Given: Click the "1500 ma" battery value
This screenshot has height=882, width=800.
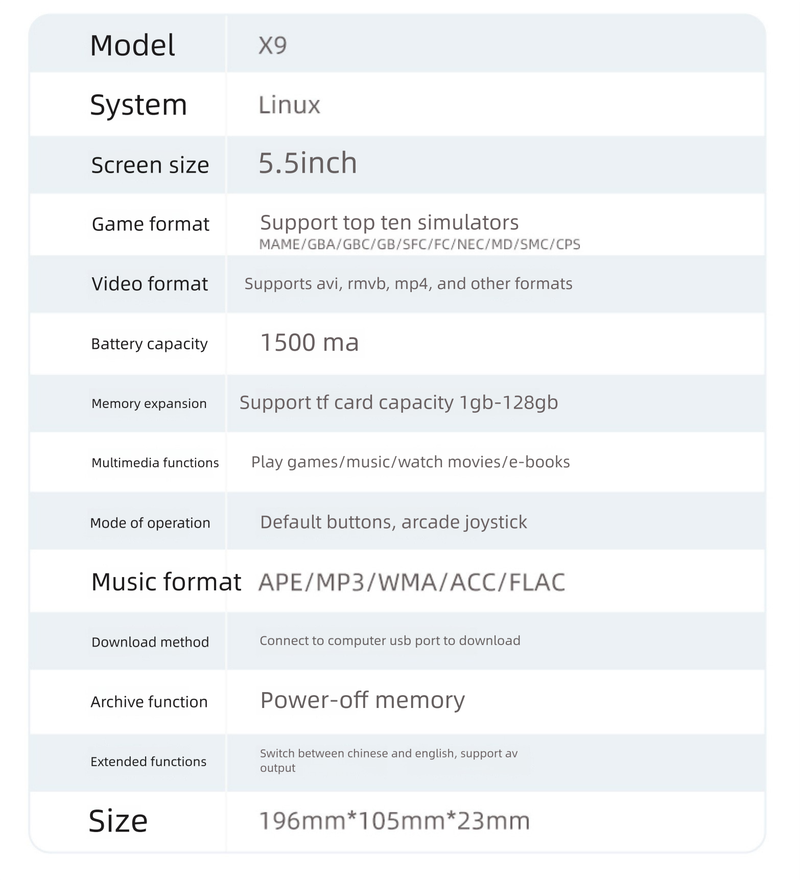Looking at the screenshot, I should pyautogui.click(x=309, y=343).
